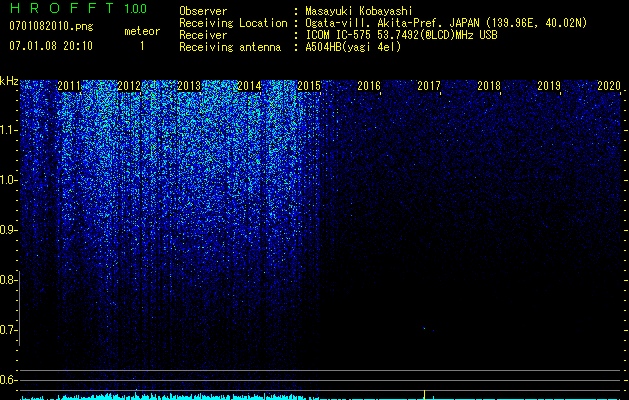Click the yellow detection spike at 2017
The width and height of the screenshot is (629, 400).
tap(424, 394)
